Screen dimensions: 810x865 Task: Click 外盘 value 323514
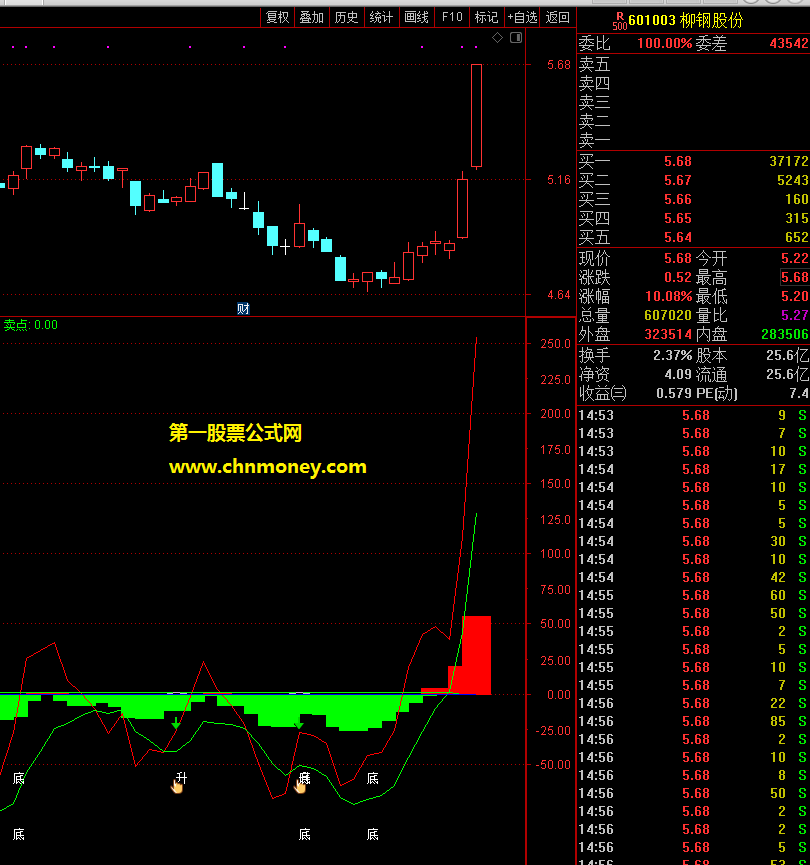click(668, 334)
